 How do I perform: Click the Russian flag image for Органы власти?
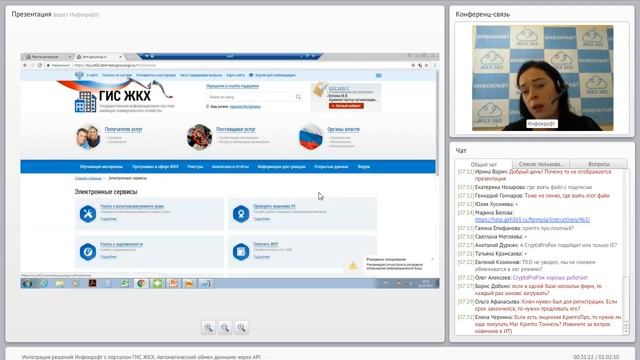pos(311,137)
